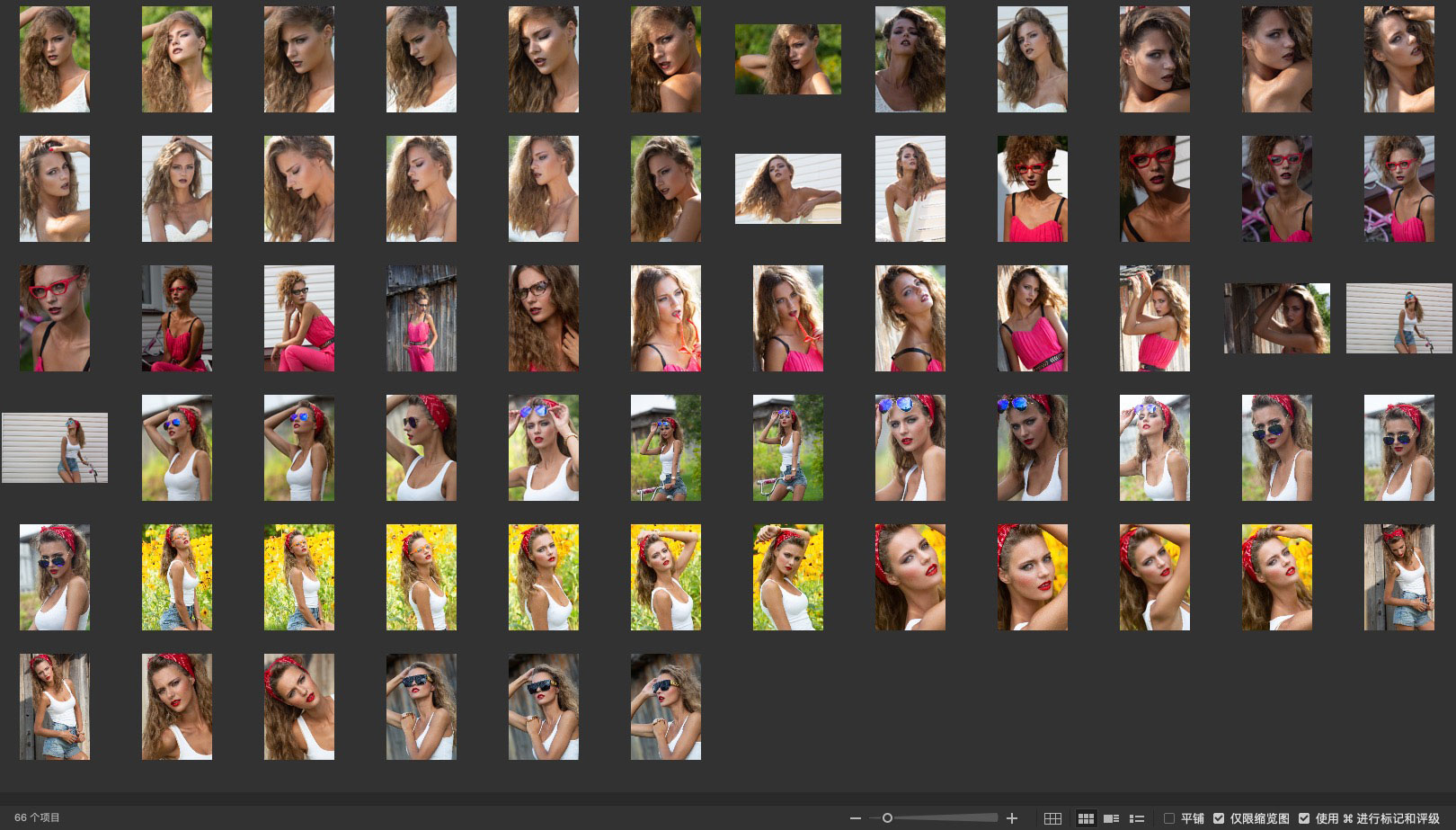1456x830 pixels.
Task: Uncheck the 仅限缩览图 checkbox
Action: click(1219, 818)
